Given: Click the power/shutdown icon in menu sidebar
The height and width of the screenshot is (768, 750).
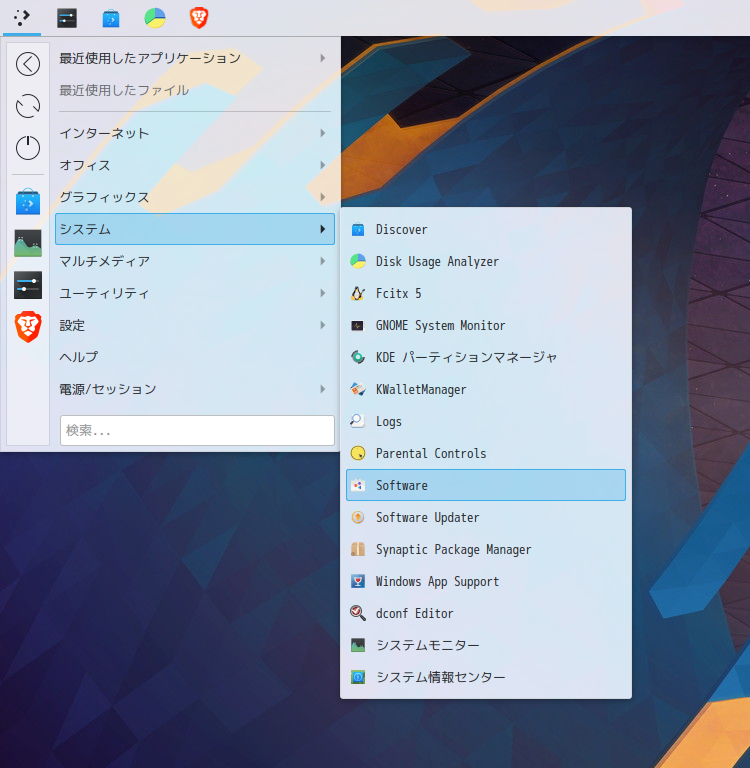Looking at the screenshot, I should [28, 147].
